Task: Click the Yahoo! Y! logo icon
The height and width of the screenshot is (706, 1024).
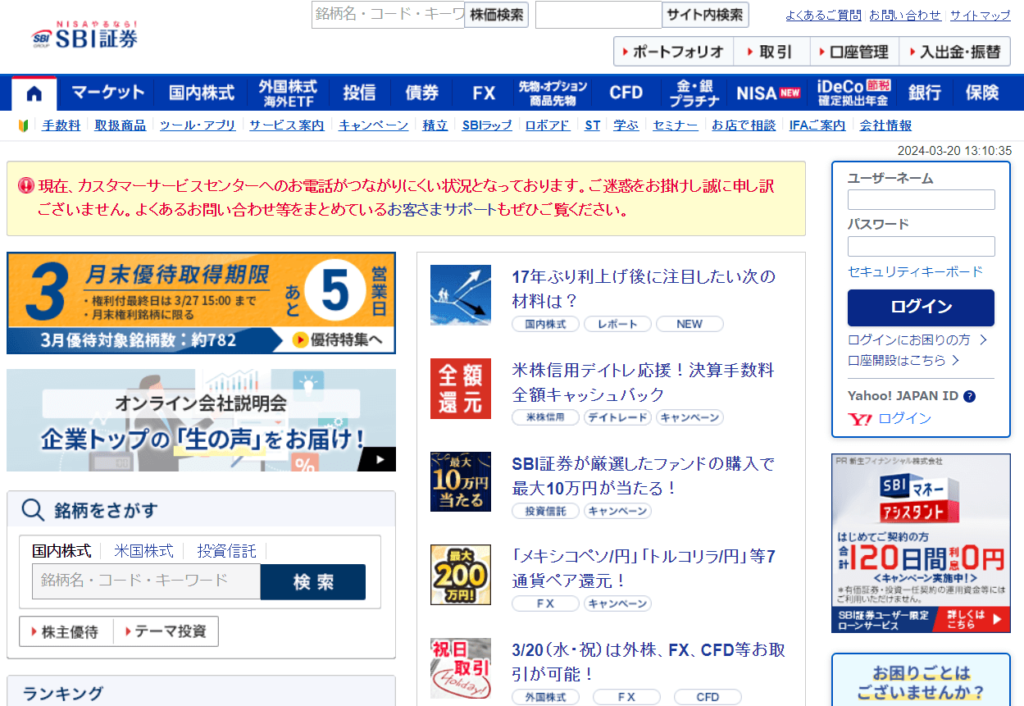Action: 859,419
